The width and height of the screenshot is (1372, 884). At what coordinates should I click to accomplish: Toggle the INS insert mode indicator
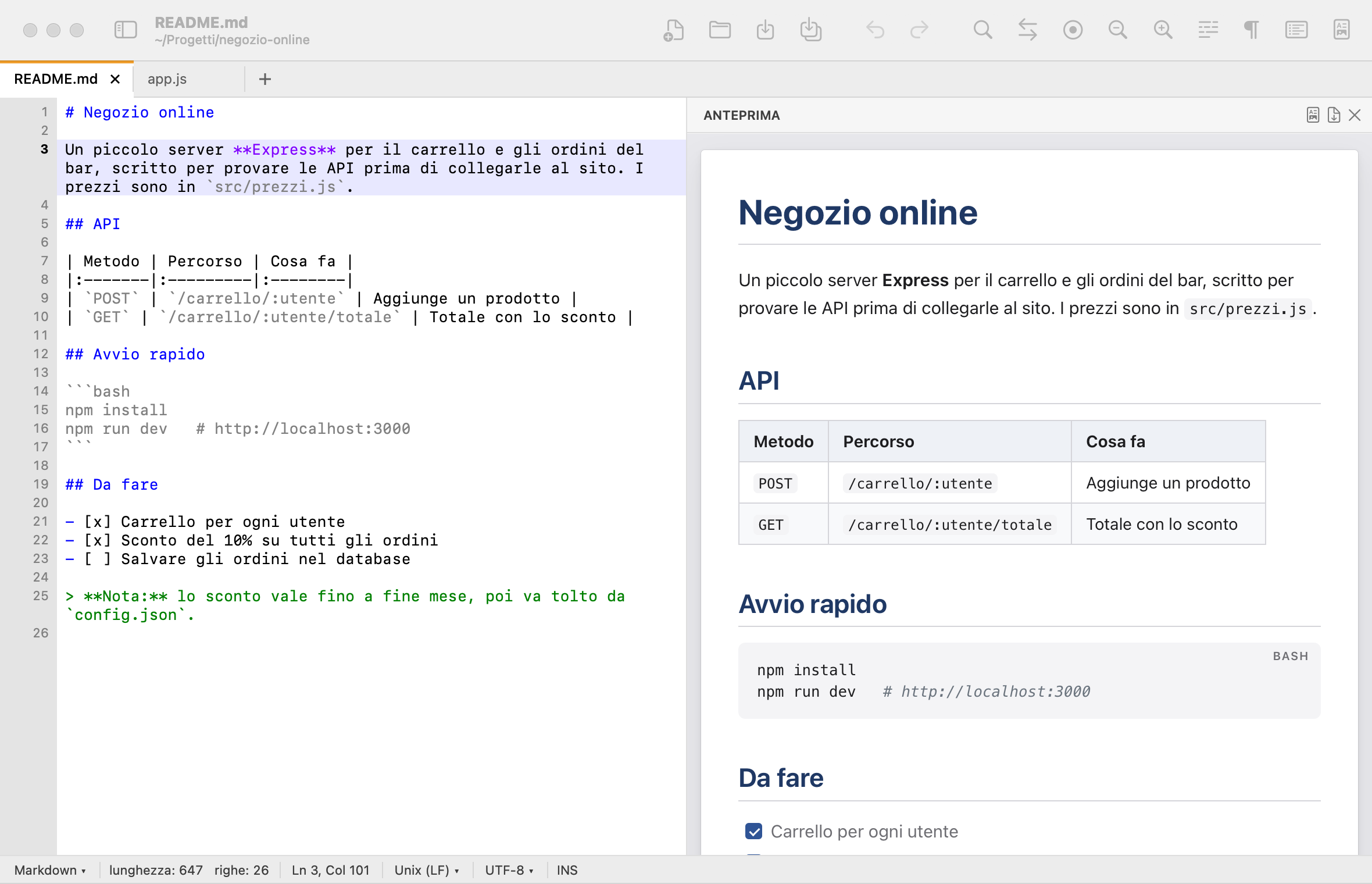point(567,870)
